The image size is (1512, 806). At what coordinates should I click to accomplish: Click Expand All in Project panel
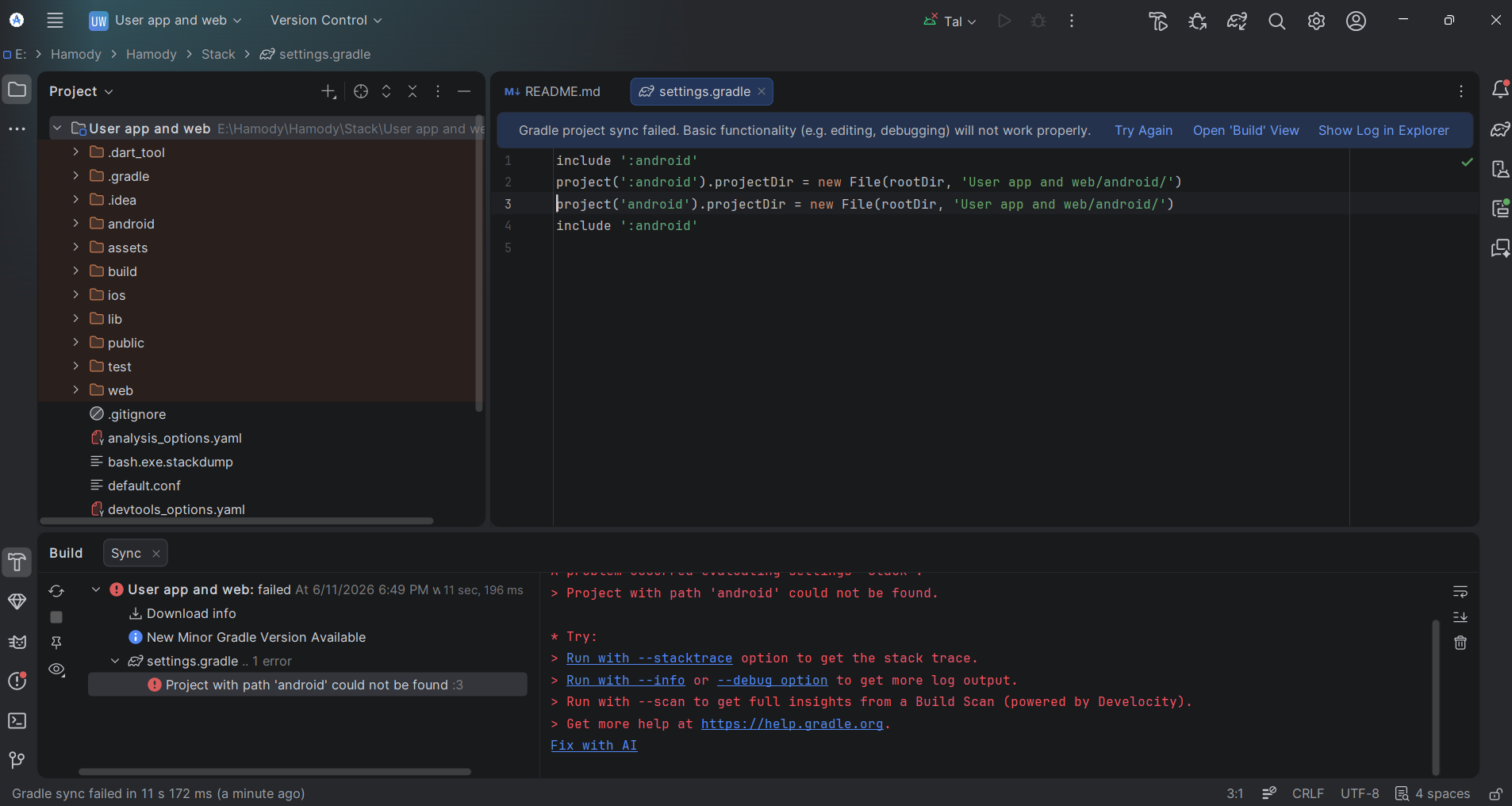coord(386,91)
